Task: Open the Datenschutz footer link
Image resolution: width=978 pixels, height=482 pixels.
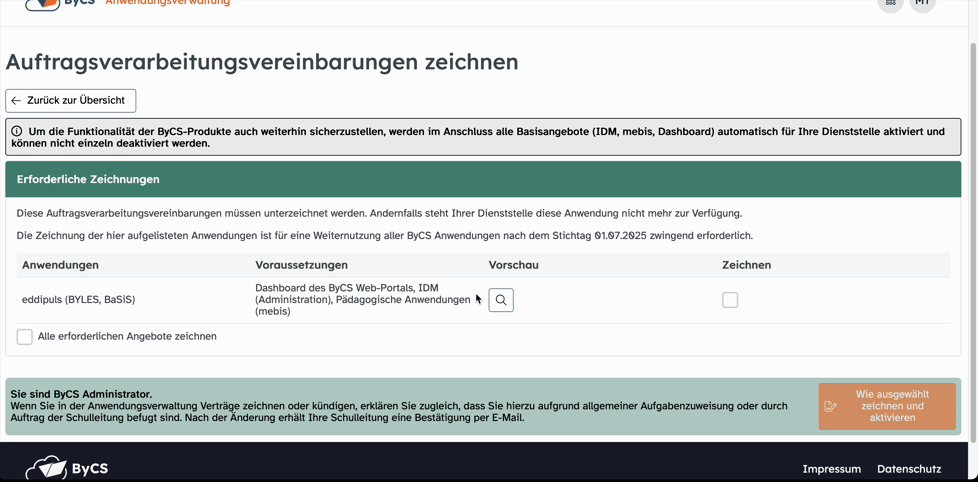Action: (909, 469)
